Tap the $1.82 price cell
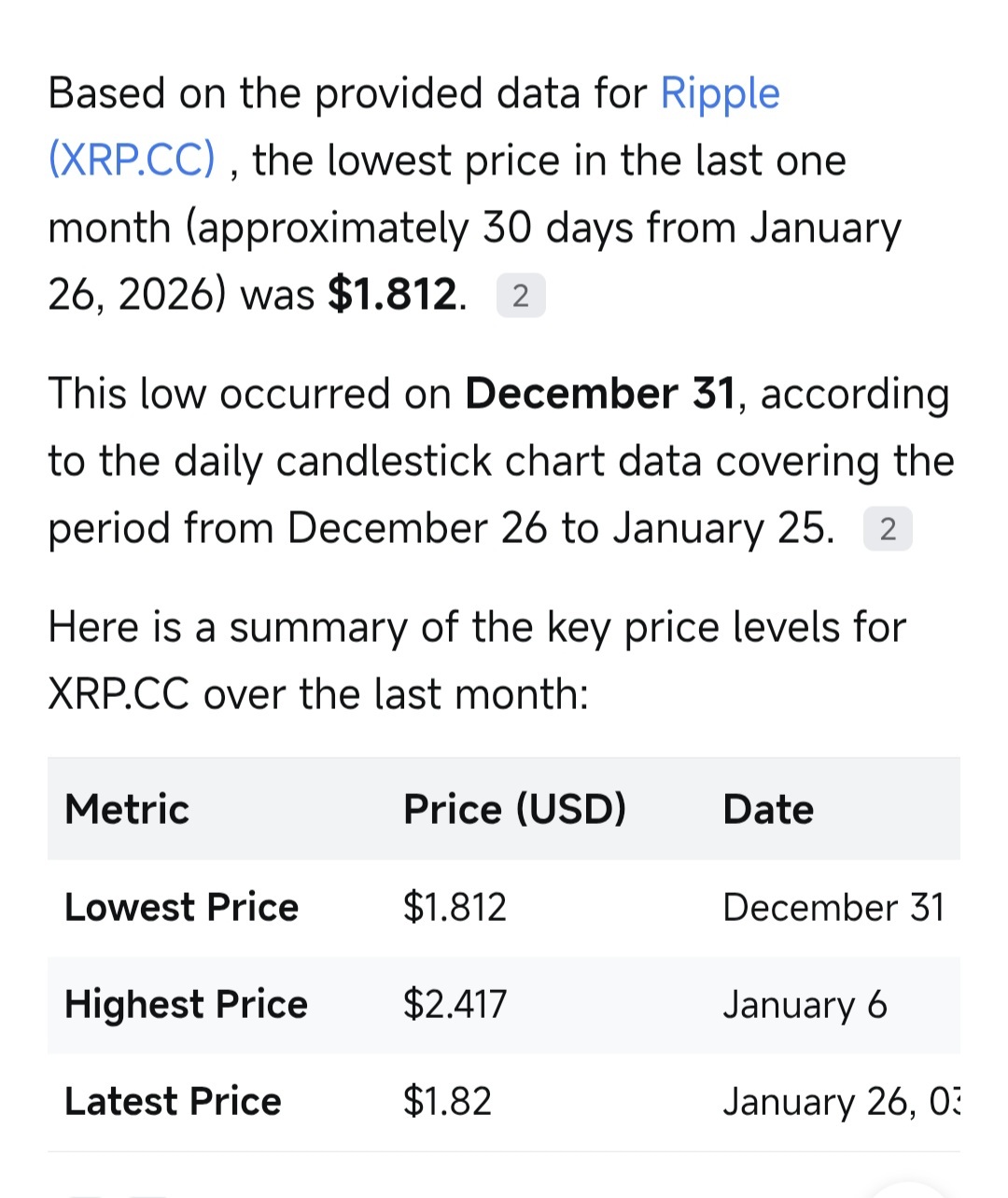This screenshot has height=1198, width=1008. click(x=447, y=1101)
